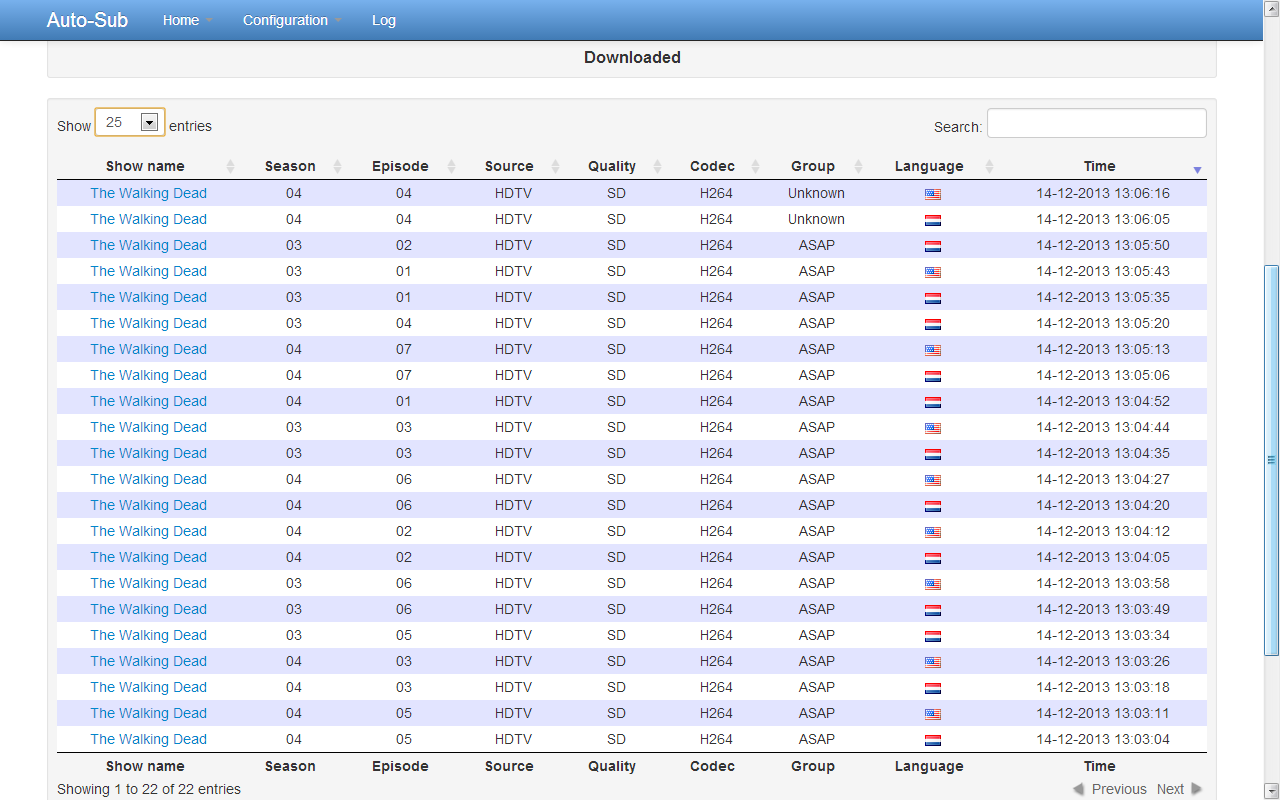Sort table by Show name column
Viewport: 1280px width, 800px height.
pyautogui.click(x=145, y=166)
